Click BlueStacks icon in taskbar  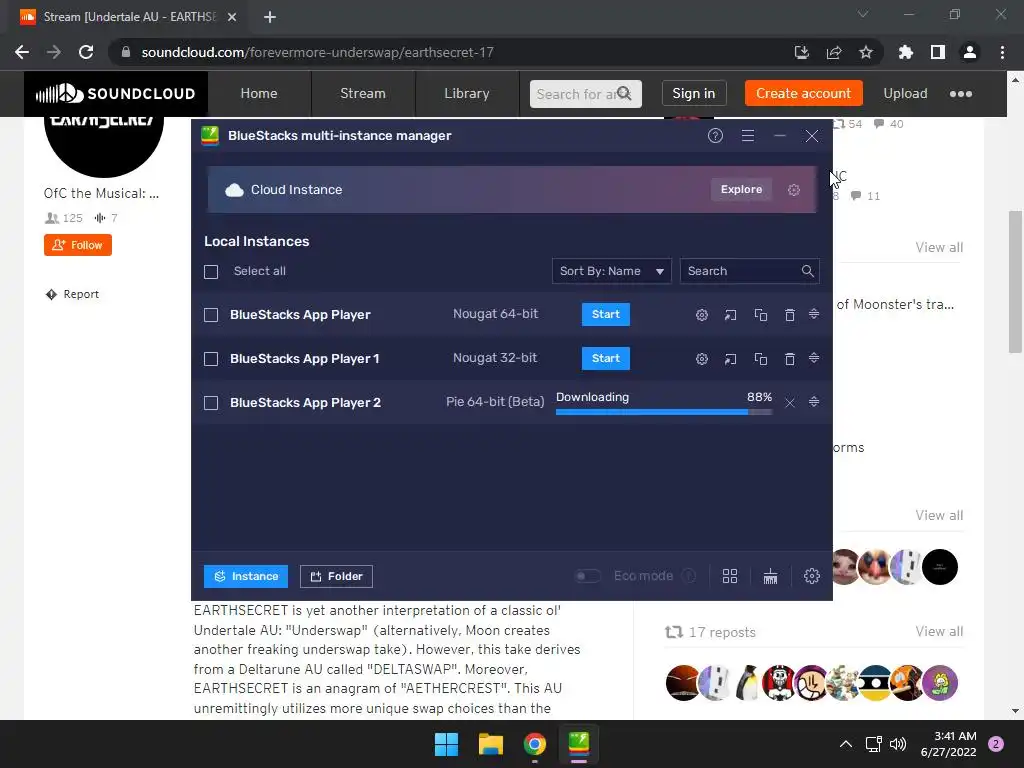[579, 744]
